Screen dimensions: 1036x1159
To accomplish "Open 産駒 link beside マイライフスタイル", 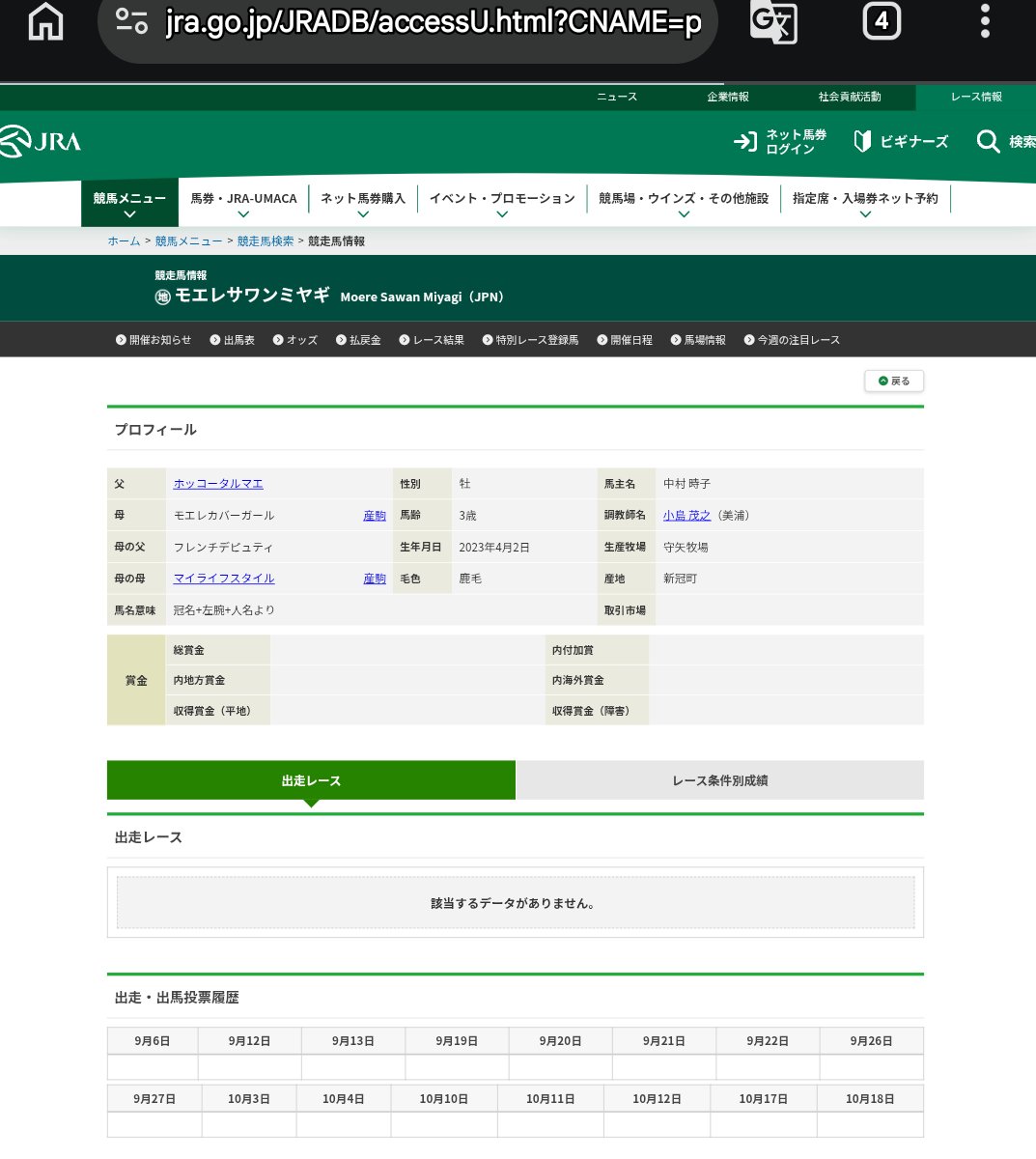I will coord(375,579).
